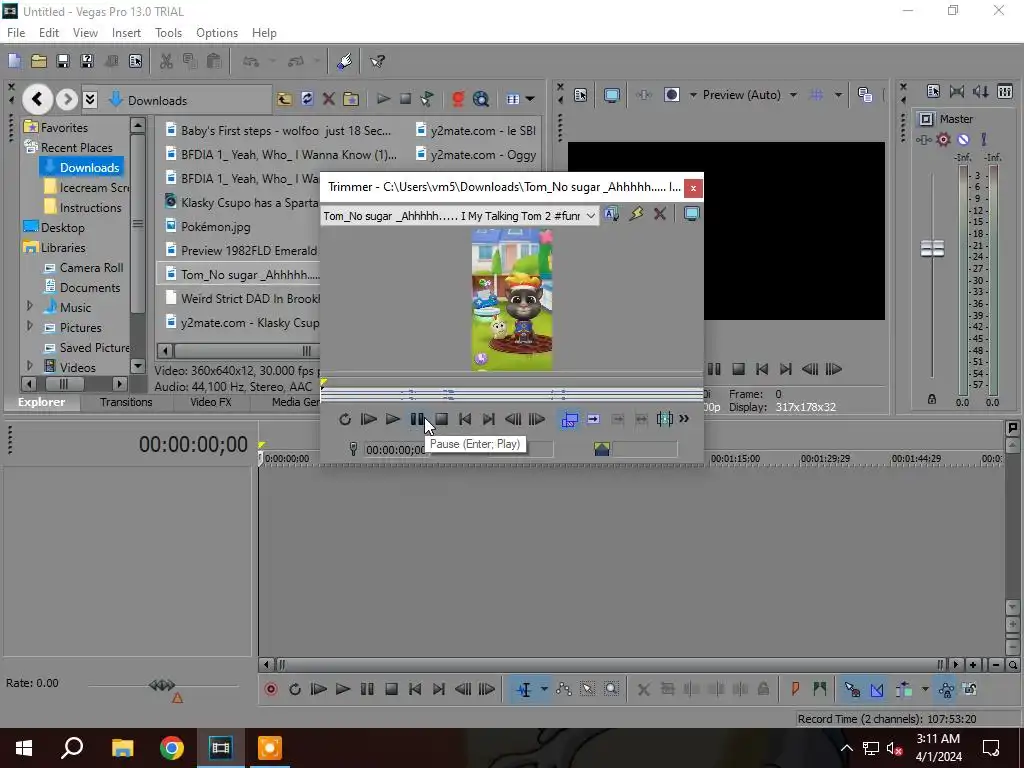Switch to the Transitions tab

pyautogui.click(x=126, y=402)
